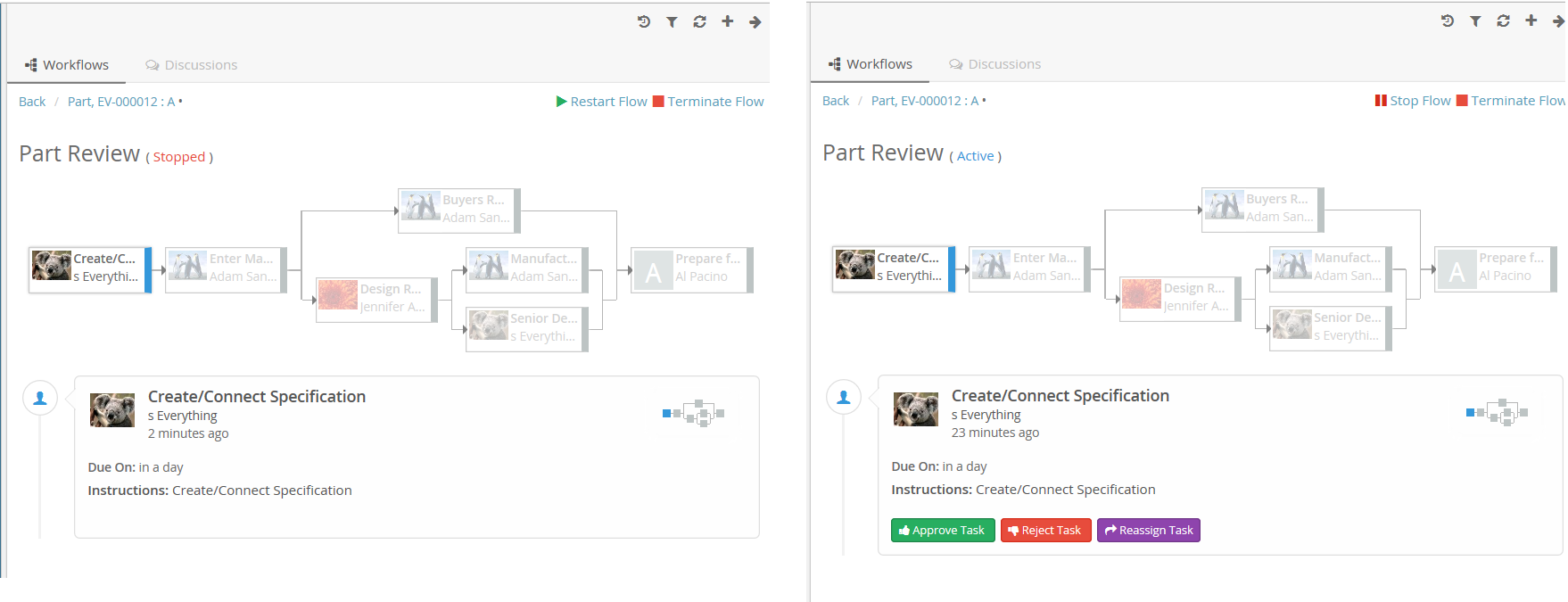This screenshot has height=602, width=1568.
Task: Click the refresh icon in the Active workflow panel
Action: 1503,21
